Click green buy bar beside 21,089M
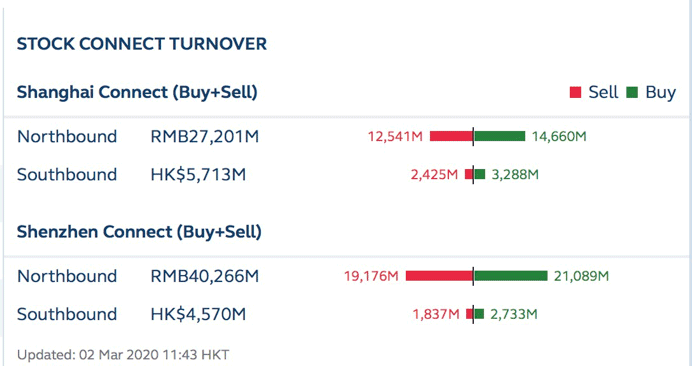This screenshot has width=692, height=366. point(511,276)
